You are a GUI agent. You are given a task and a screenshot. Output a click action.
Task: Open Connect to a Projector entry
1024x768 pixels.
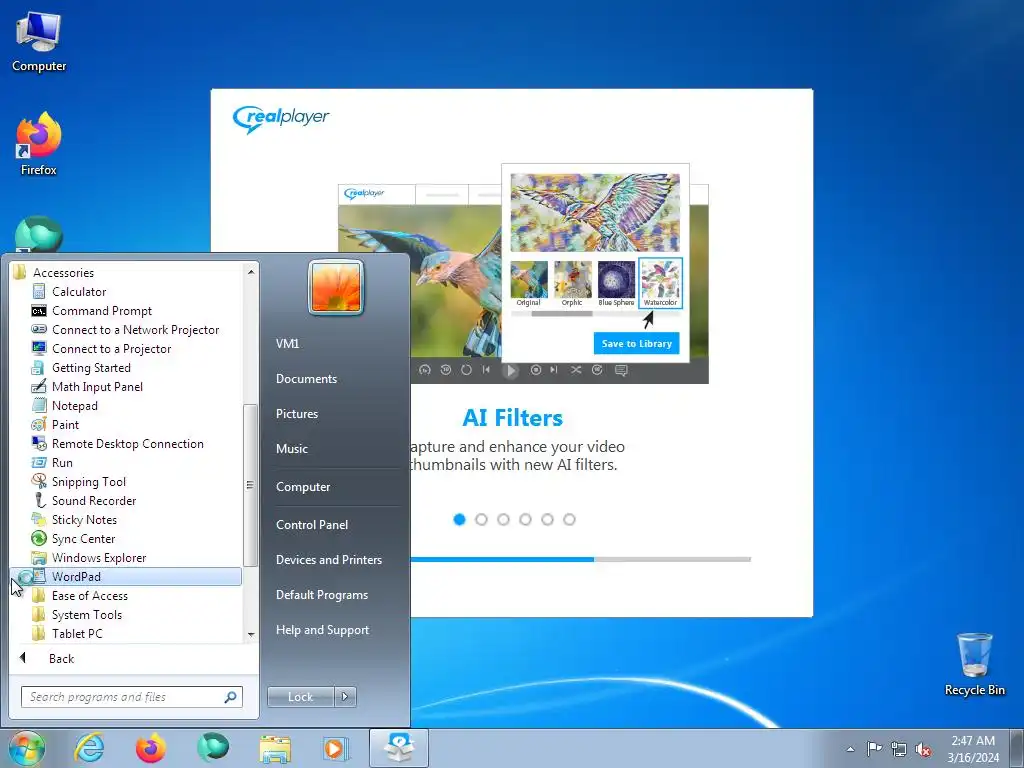coord(111,348)
